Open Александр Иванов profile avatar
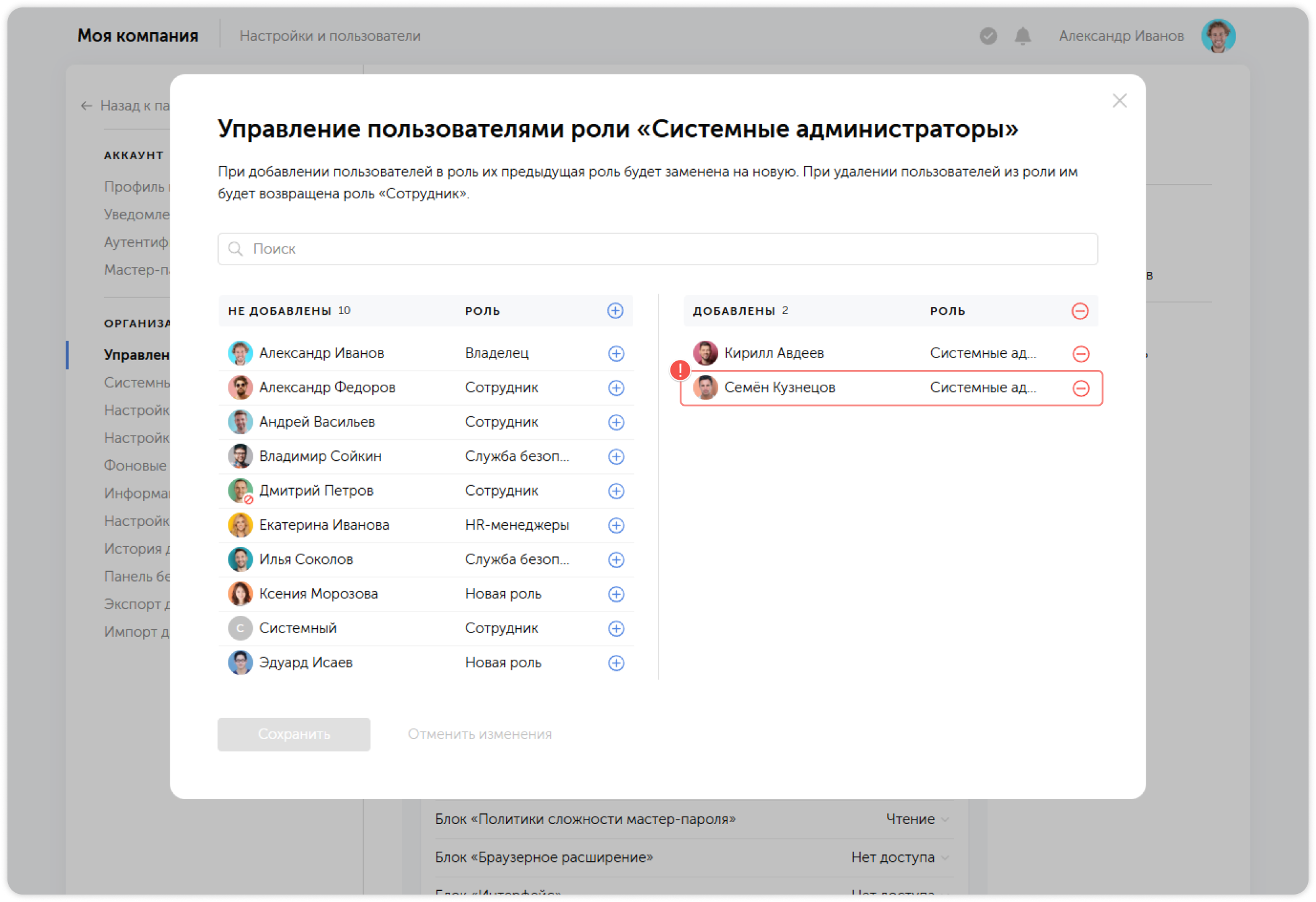This screenshot has width=1316, height=902. coord(1218,36)
